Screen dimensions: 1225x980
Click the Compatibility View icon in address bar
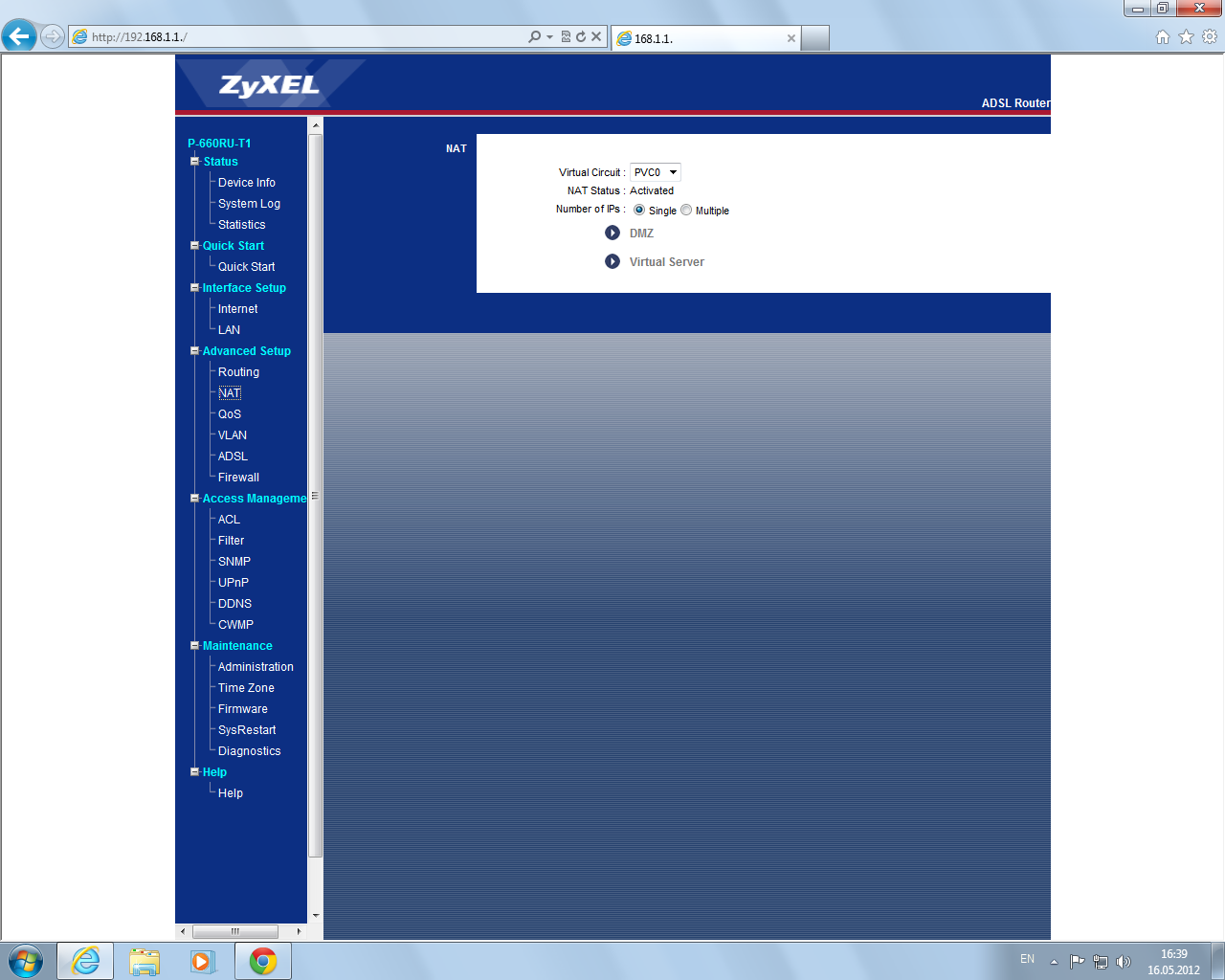[566, 36]
